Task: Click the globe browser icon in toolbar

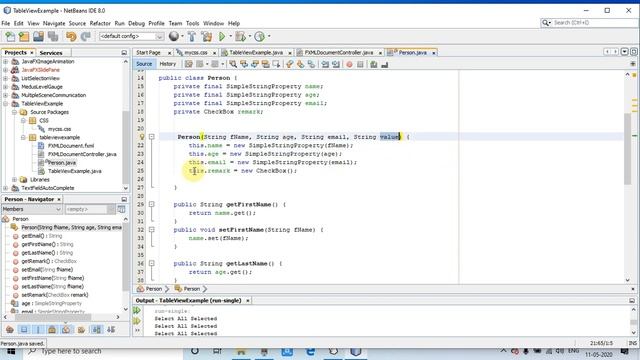Action: pos(174,36)
